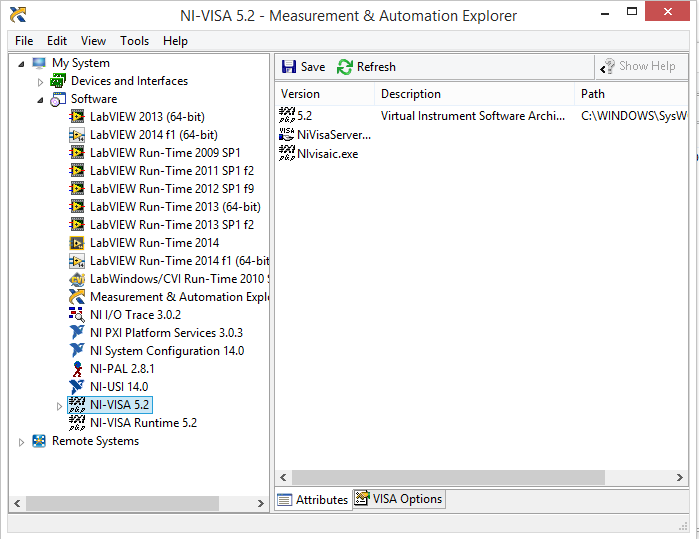This screenshot has width=699, height=541.
Task: Click the LabVIEW 2013 (64-bit) icon
Action: pos(77,117)
